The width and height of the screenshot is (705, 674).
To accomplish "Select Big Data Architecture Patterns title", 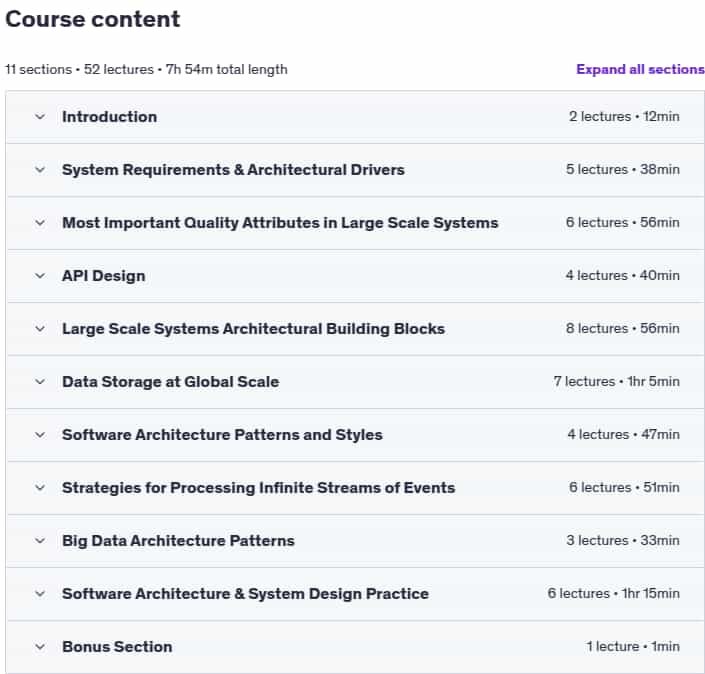I will click(x=178, y=540).
